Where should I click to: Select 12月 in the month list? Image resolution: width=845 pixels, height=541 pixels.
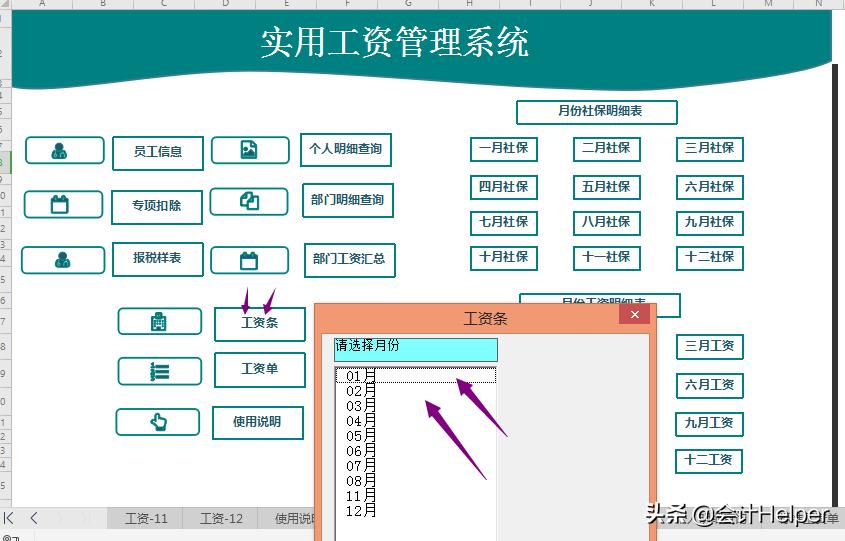pyautogui.click(x=415, y=511)
